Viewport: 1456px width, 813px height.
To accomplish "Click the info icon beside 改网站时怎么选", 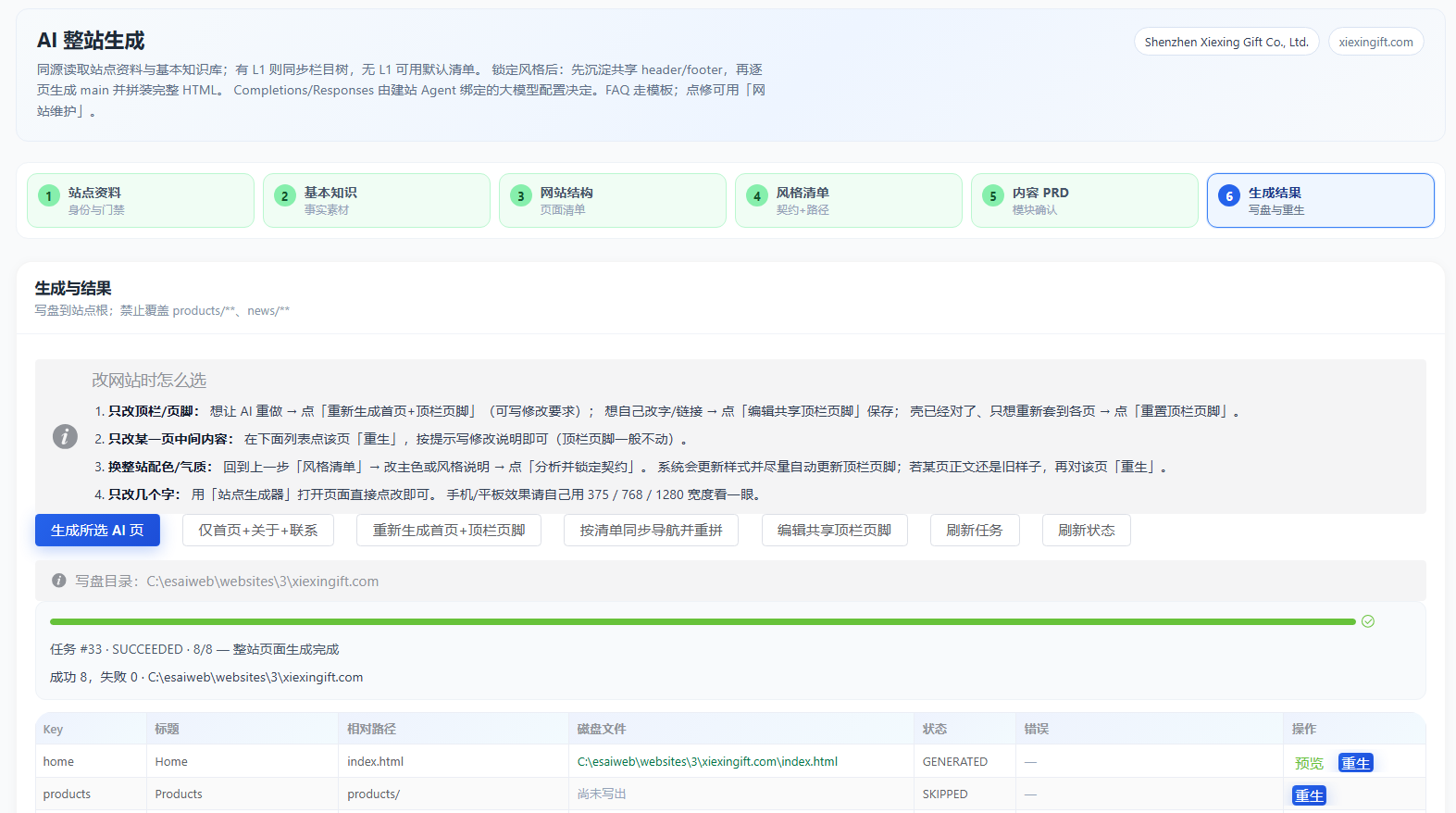I will 65,436.
